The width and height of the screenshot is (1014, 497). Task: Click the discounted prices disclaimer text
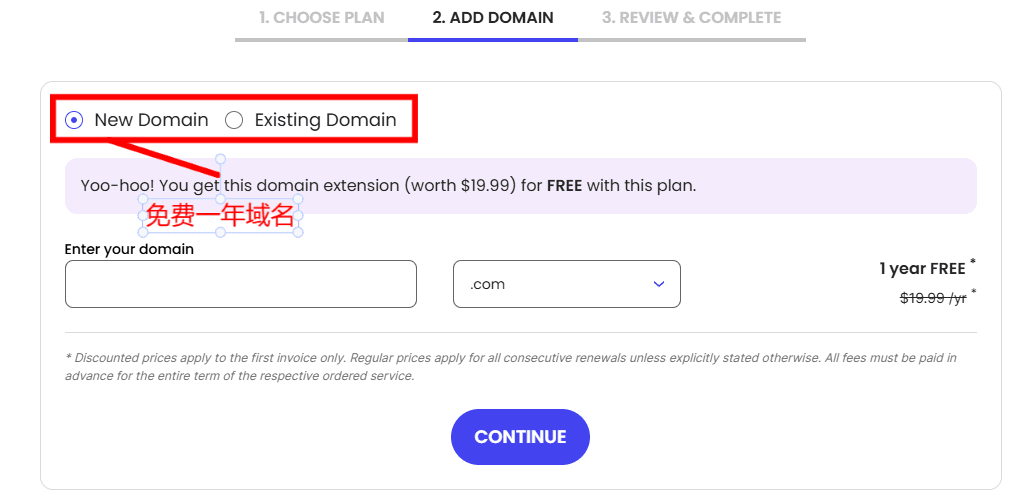point(510,366)
